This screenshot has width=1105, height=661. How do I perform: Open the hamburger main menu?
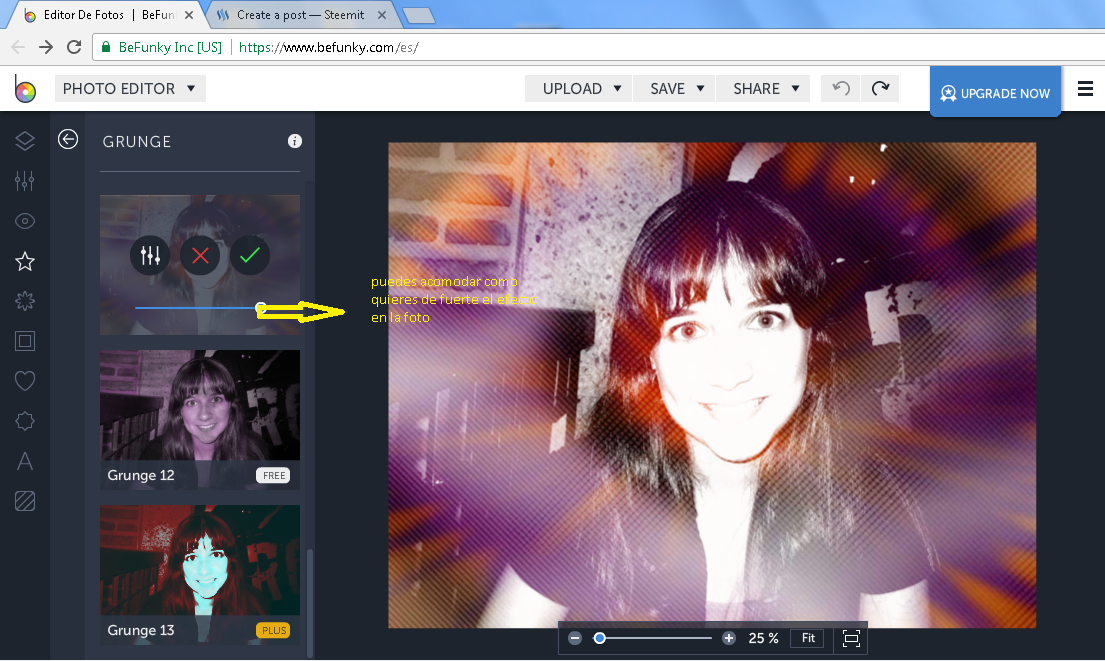(1085, 89)
